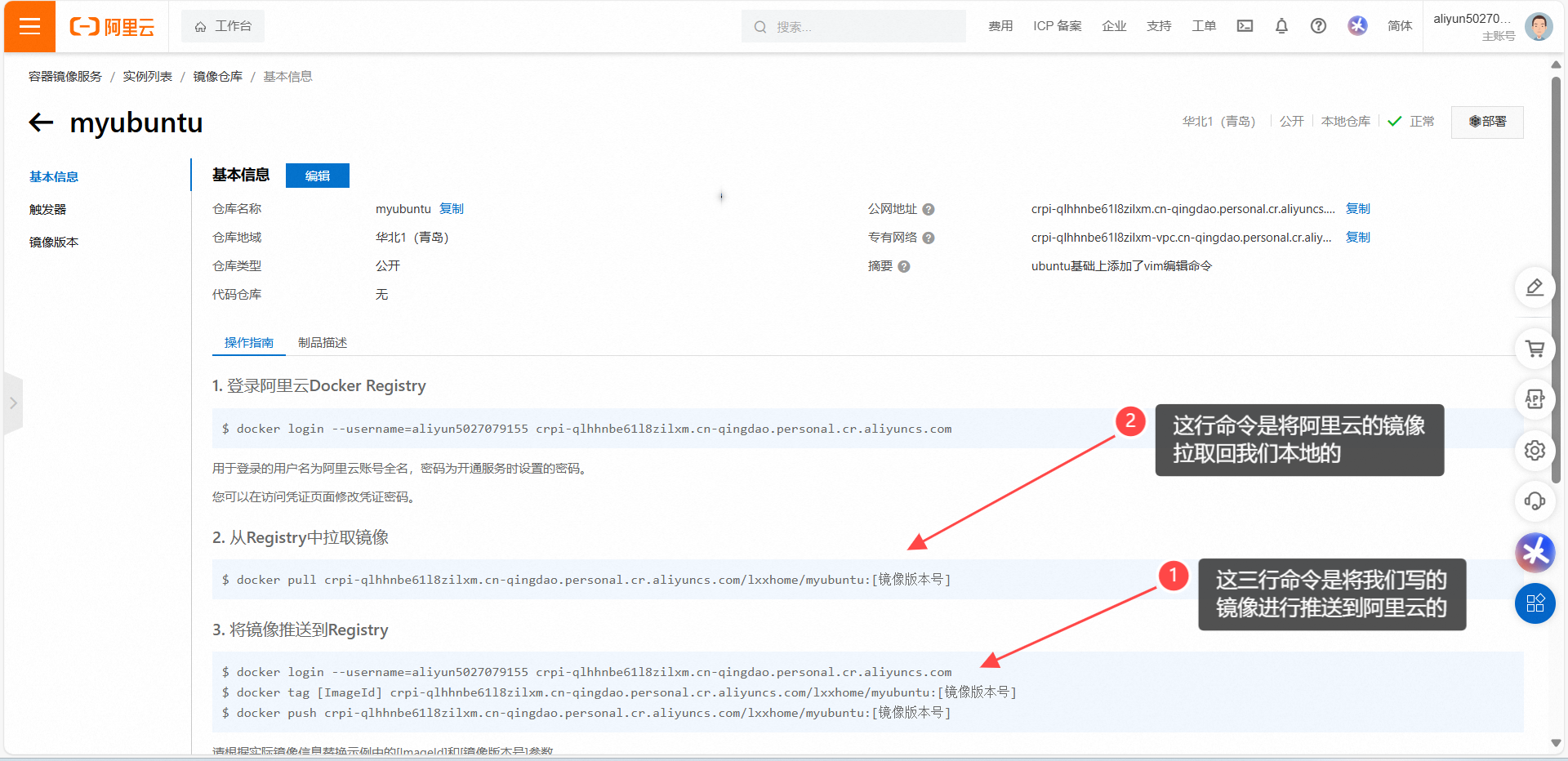Open the floating AI assistant icon

coord(1535,553)
